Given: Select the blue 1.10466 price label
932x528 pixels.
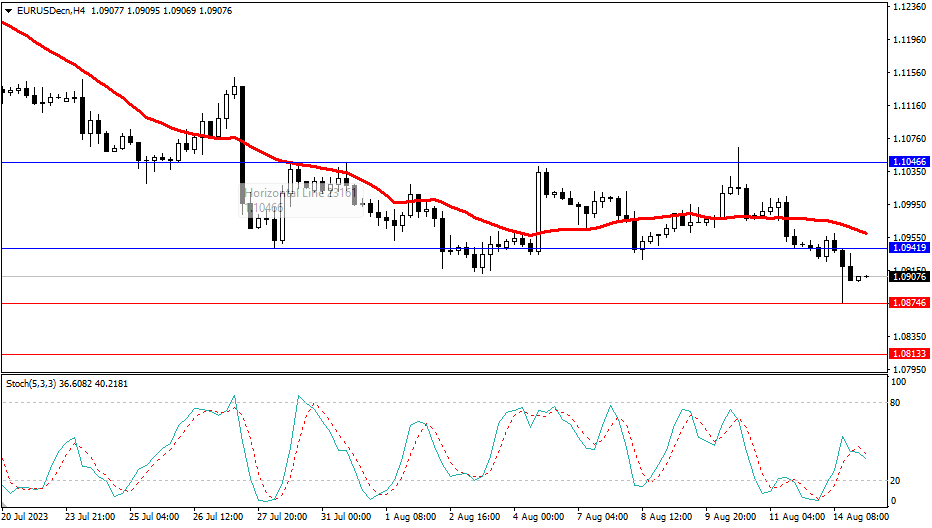Looking at the screenshot, I should click(908, 161).
